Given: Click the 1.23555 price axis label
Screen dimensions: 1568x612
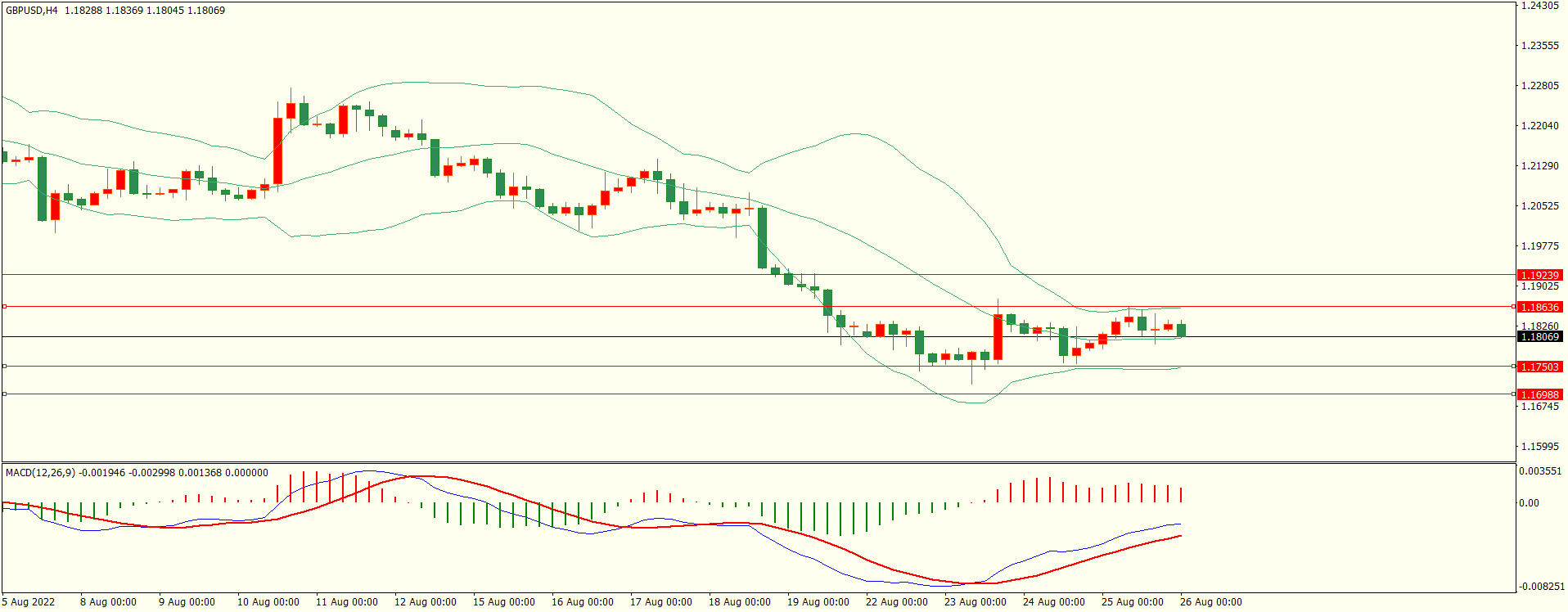Looking at the screenshot, I should pyautogui.click(x=1539, y=46).
